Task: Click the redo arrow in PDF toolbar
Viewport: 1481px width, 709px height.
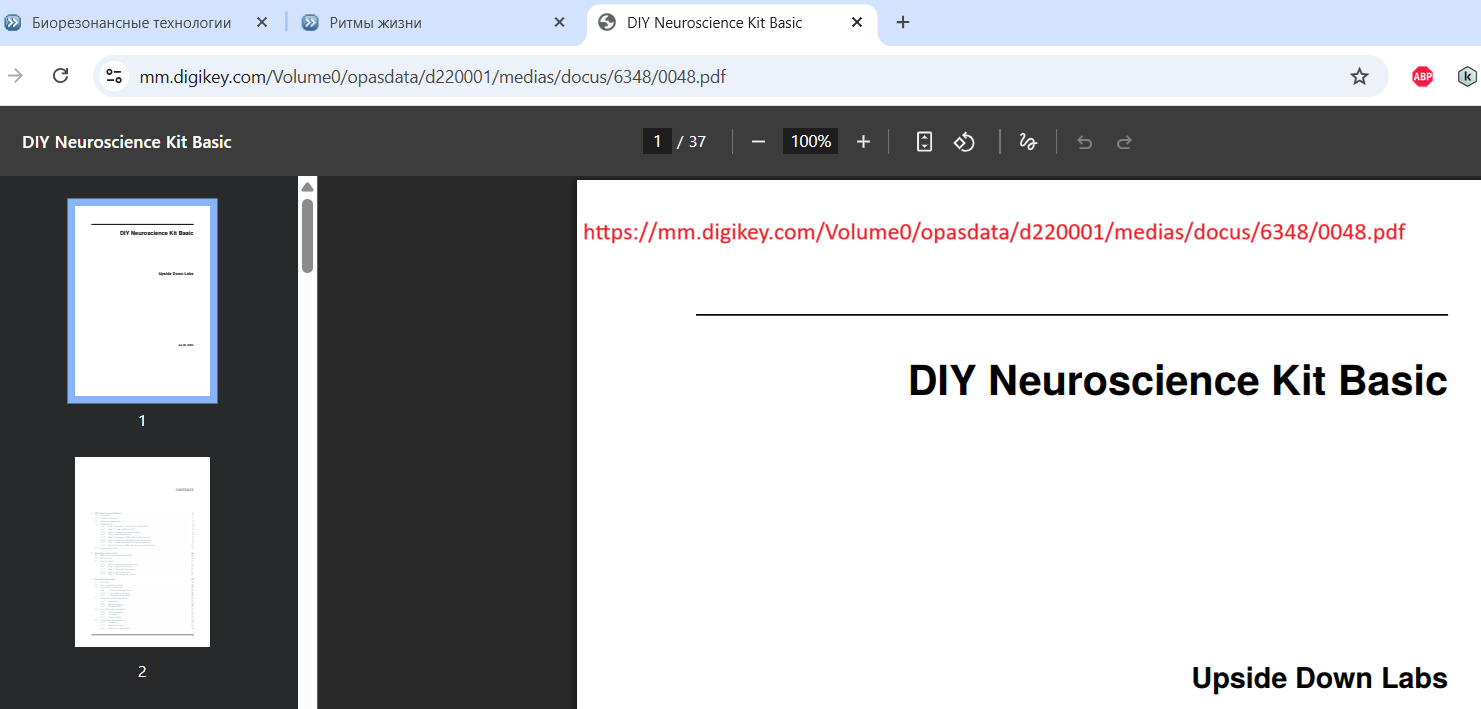Action: [1124, 142]
